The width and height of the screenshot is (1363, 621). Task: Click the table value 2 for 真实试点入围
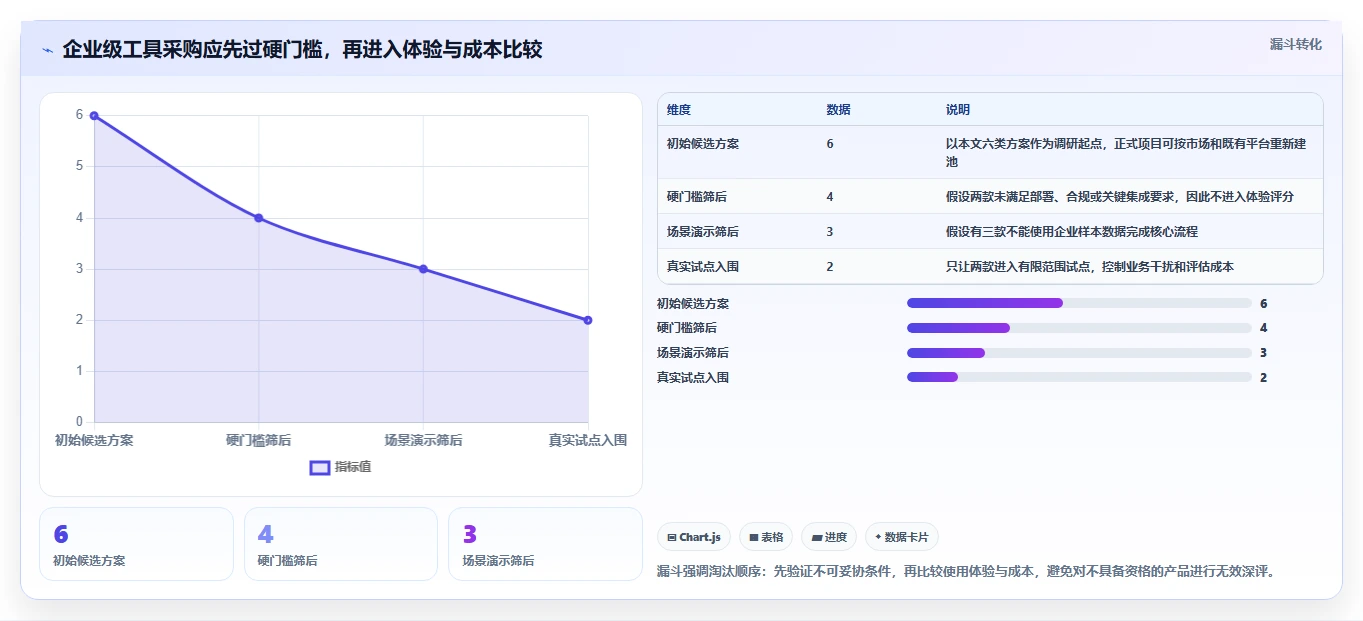coord(830,266)
